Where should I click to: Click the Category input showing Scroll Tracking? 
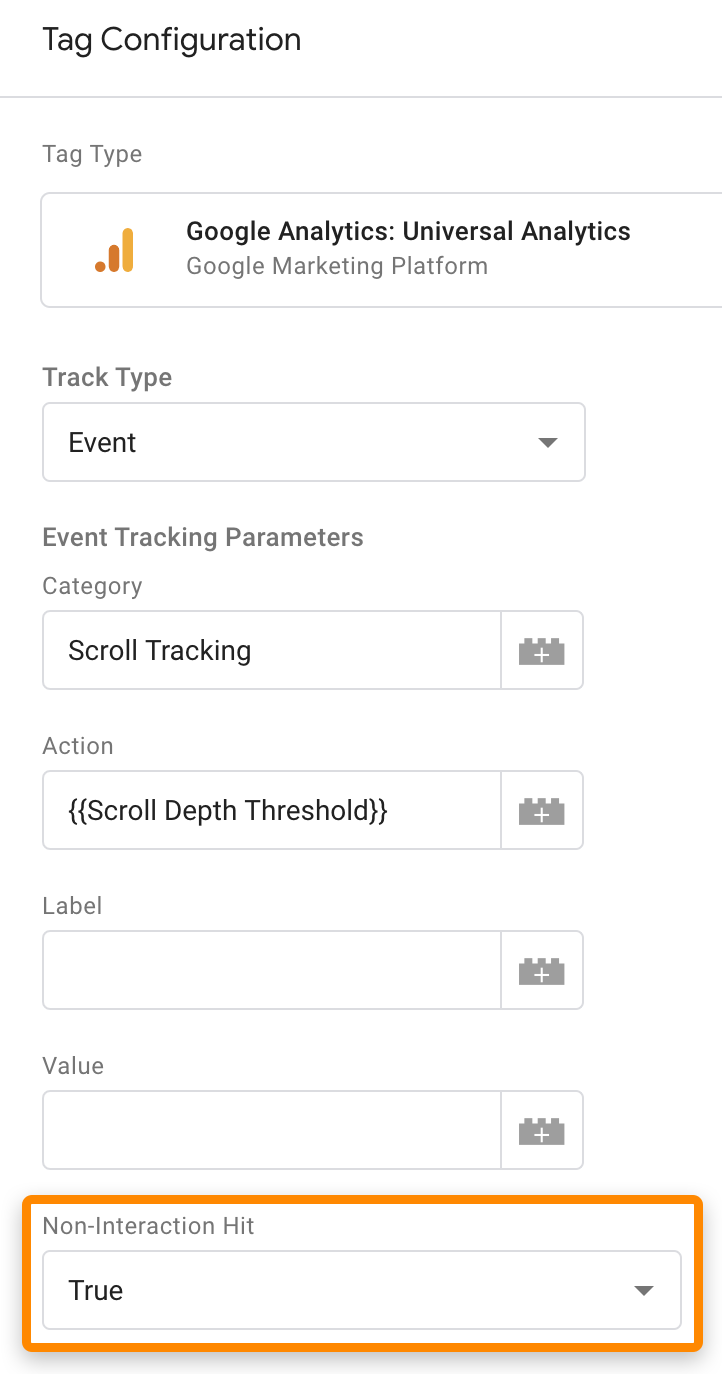point(270,650)
